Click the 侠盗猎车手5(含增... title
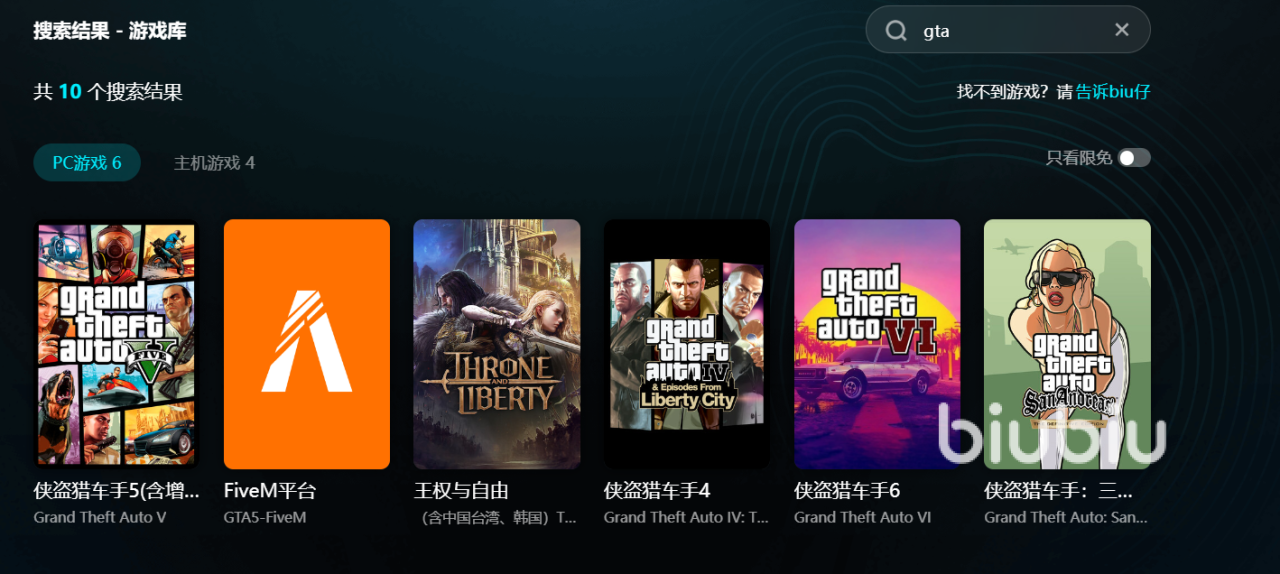 click(x=117, y=491)
